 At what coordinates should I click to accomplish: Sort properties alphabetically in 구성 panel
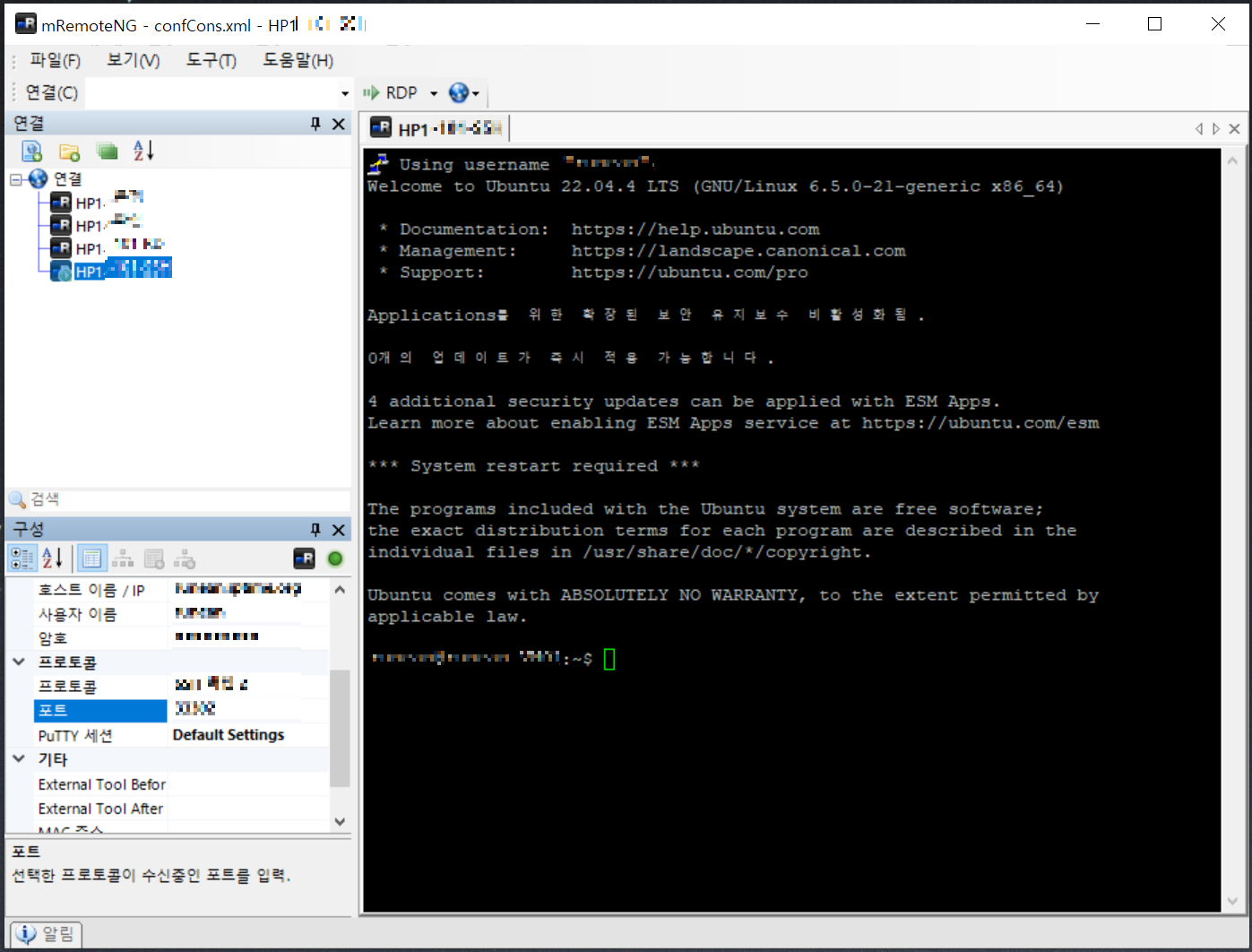53,558
